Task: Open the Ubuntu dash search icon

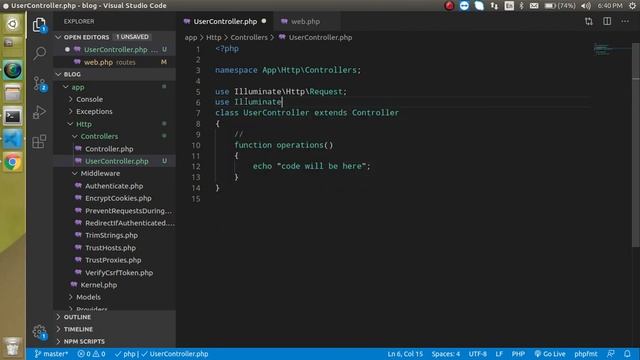Action: 13,24
